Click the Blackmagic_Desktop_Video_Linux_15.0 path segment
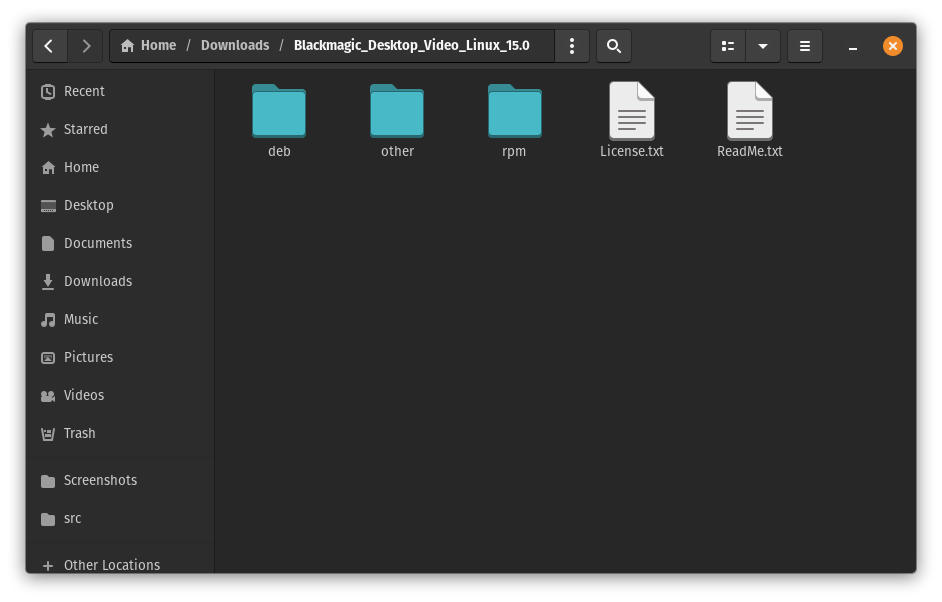 [412, 46]
